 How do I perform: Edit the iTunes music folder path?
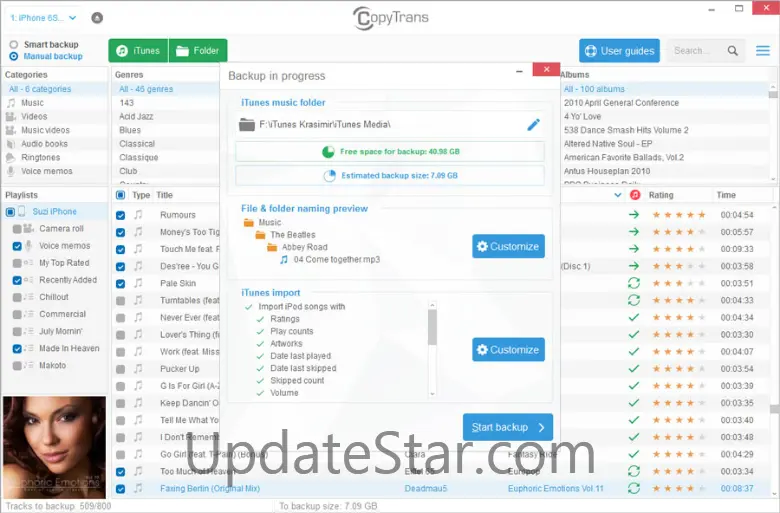pyautogui.click(x=533, y=124)
